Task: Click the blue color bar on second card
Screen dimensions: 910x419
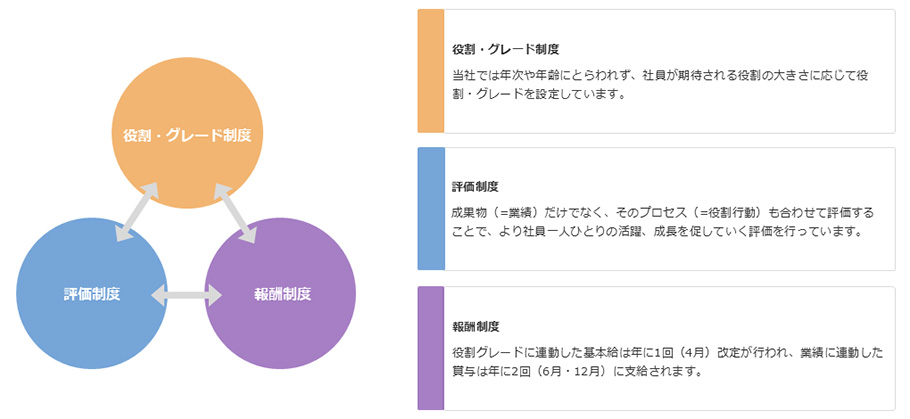Action: pos(430,209)
